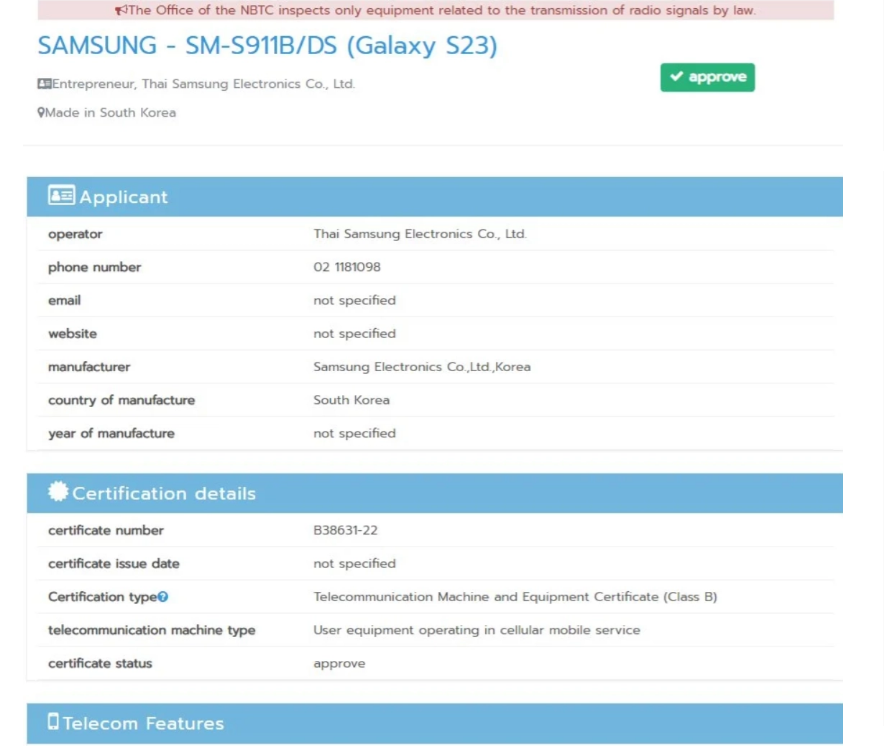Click certificate status value approve
Screen dimensions: 884x746
point(339,664)
